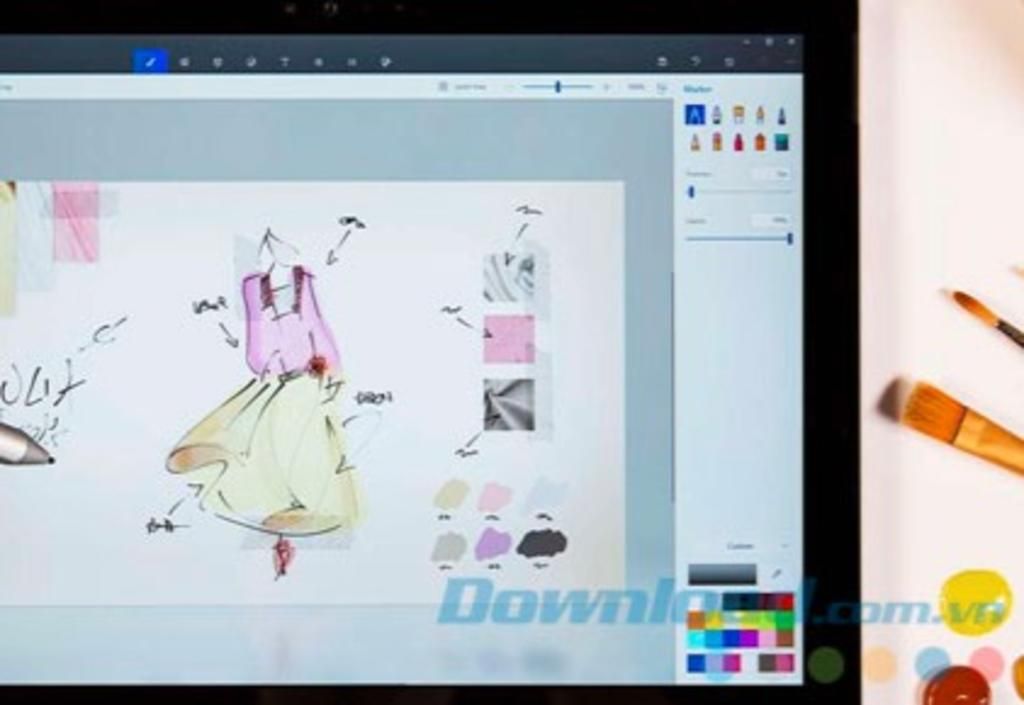
Task: Zoom out with the minus button
Action: pos(509,86)
